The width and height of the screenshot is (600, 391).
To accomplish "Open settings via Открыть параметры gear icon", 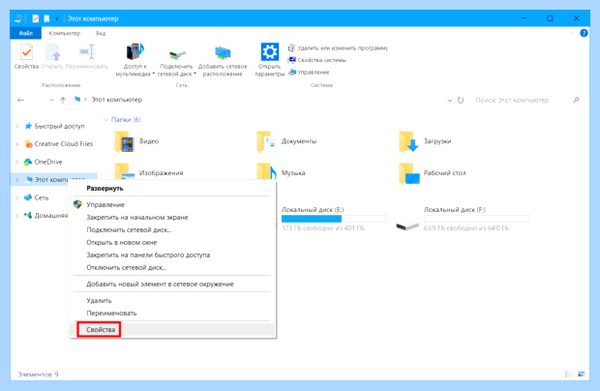I will [x=270, y=52].
